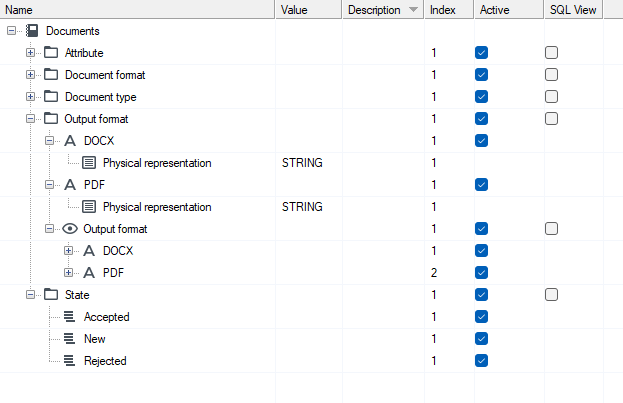Enable SQL View for Document format
This screenshot has height=403, width=623.
point(551,74)
